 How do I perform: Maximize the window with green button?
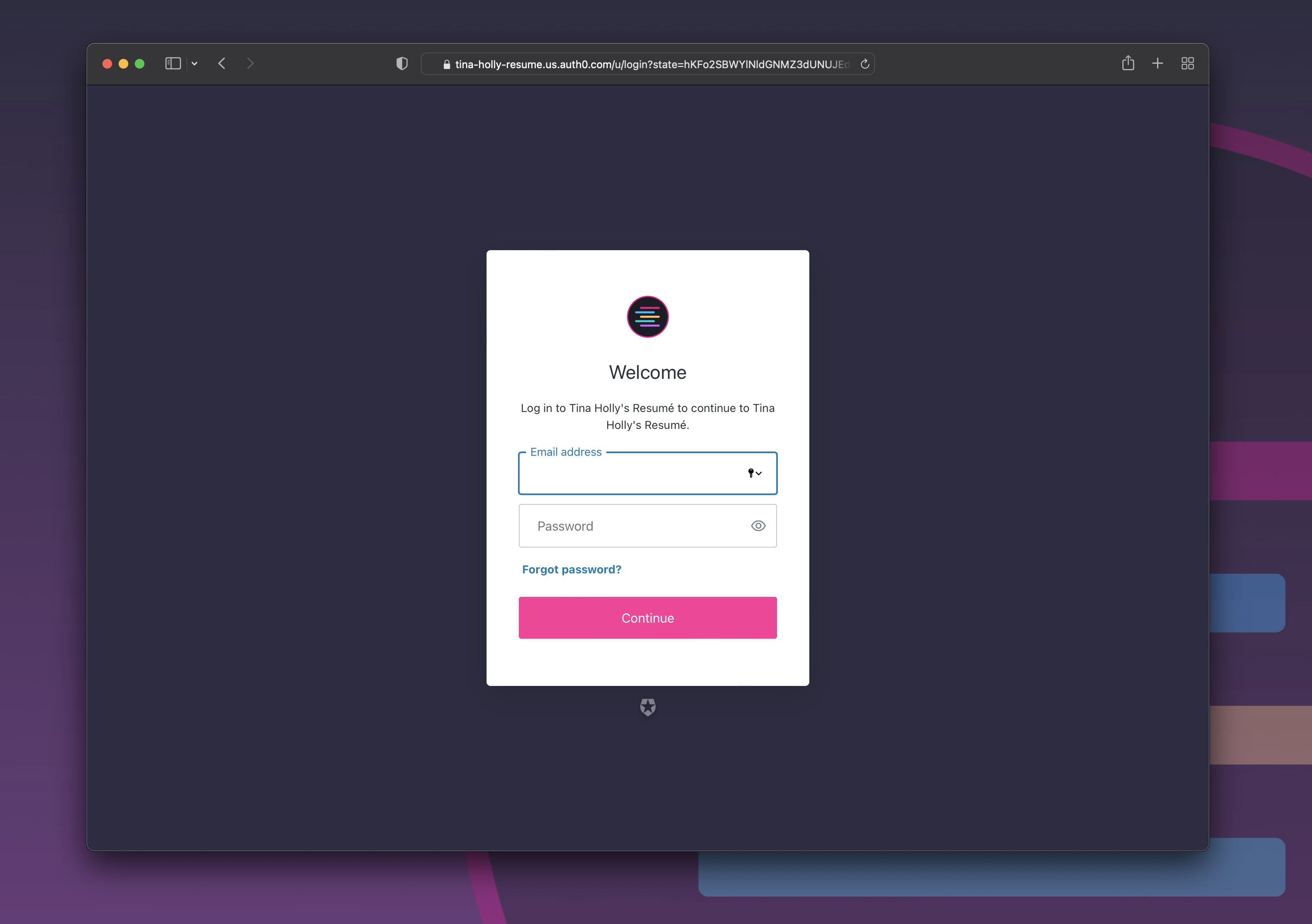click(140, 63)
